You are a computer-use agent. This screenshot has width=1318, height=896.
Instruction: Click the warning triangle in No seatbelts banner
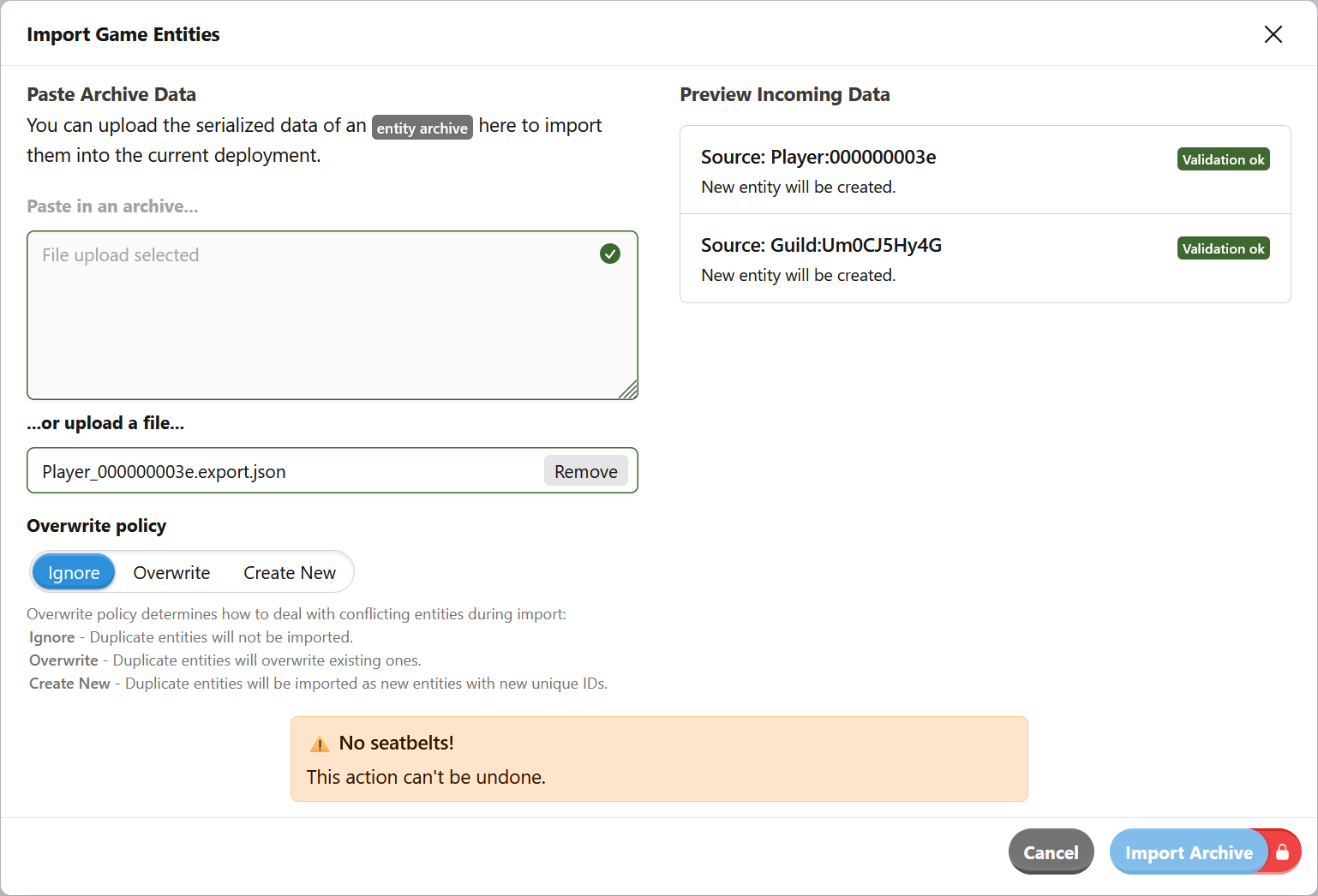coord(320,743)
